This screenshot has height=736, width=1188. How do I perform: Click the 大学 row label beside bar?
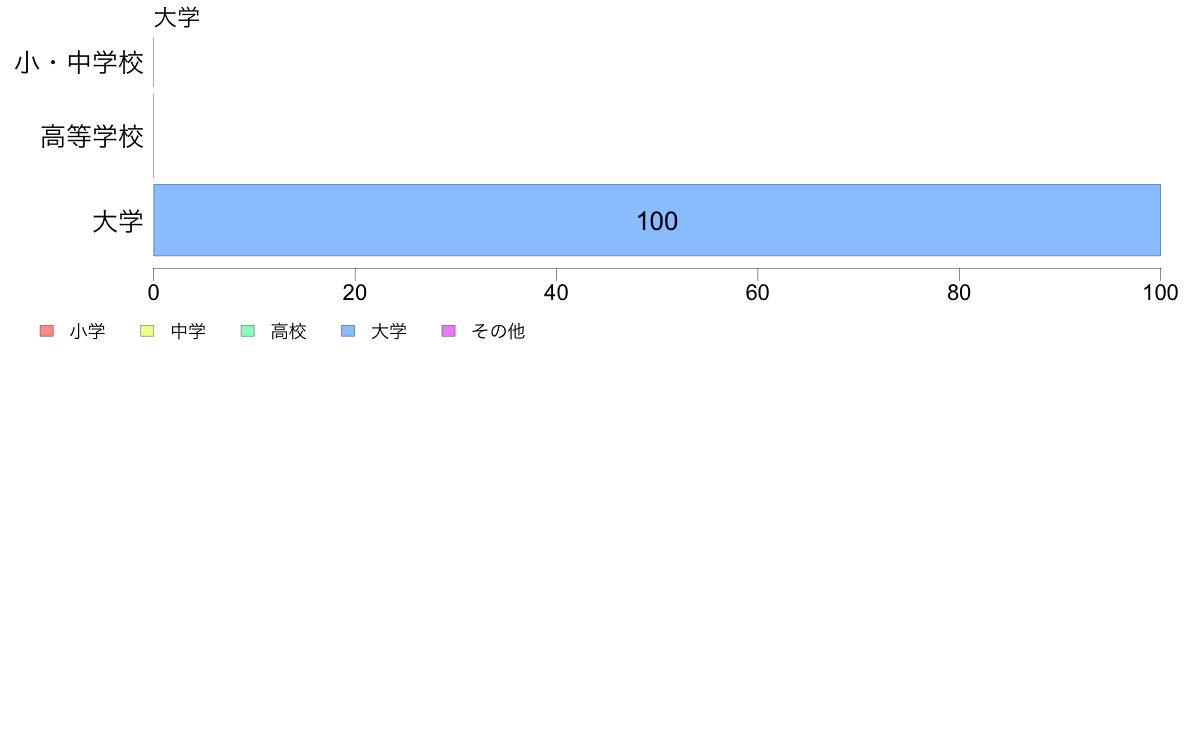pos(118,221)
